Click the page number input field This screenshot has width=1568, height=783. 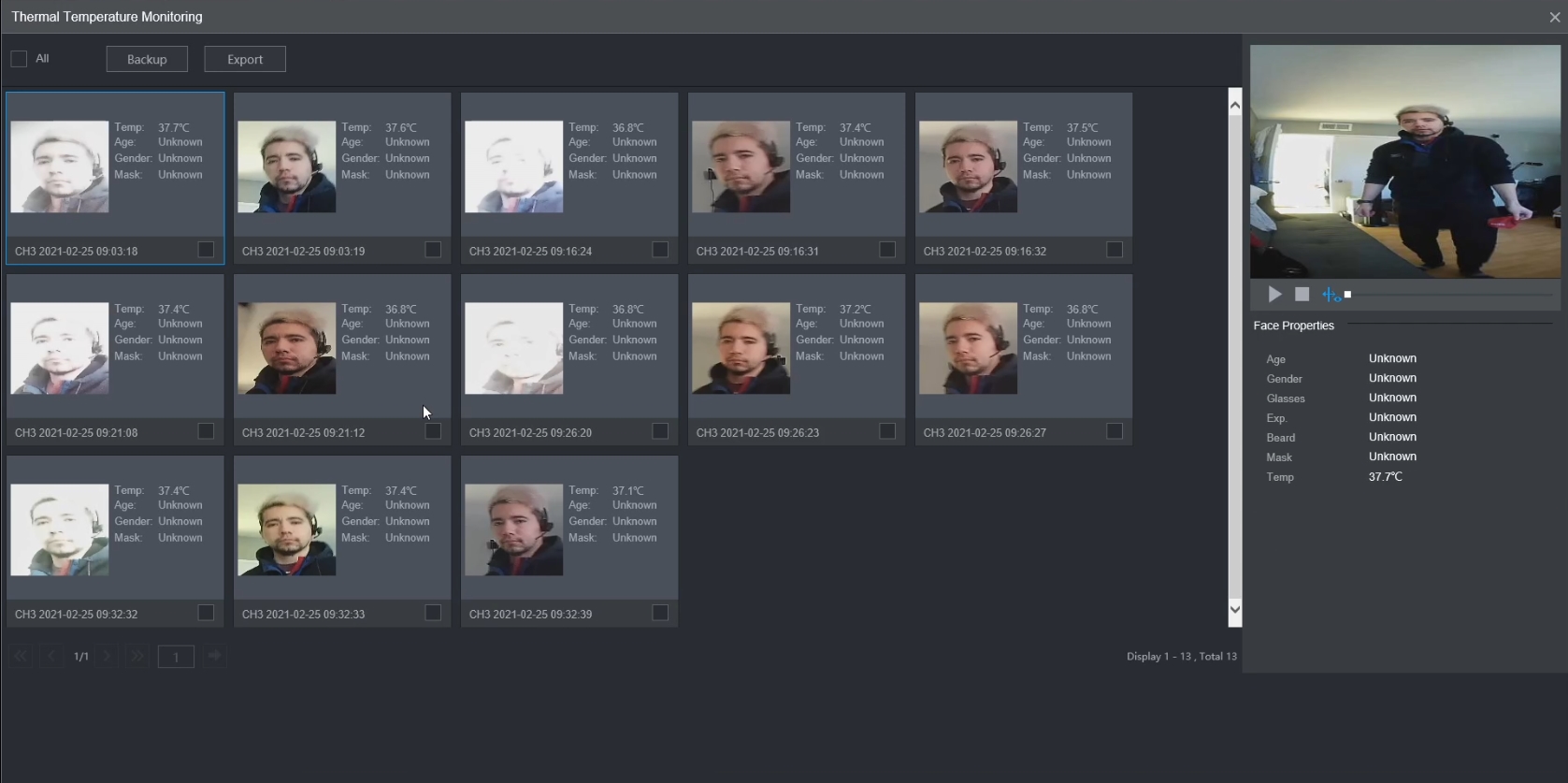(x=176, y=657)
